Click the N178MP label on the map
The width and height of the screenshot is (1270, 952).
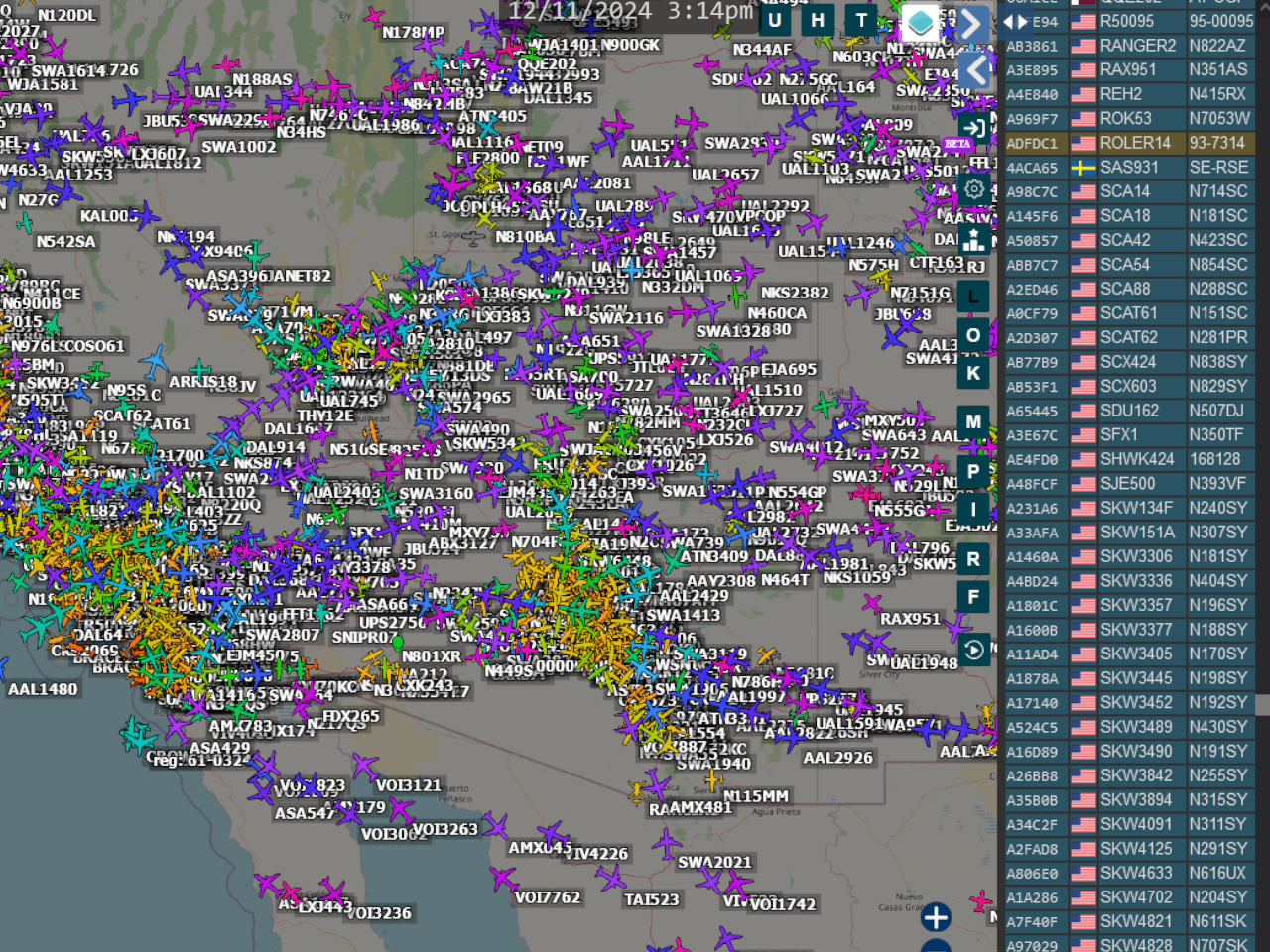413,33
